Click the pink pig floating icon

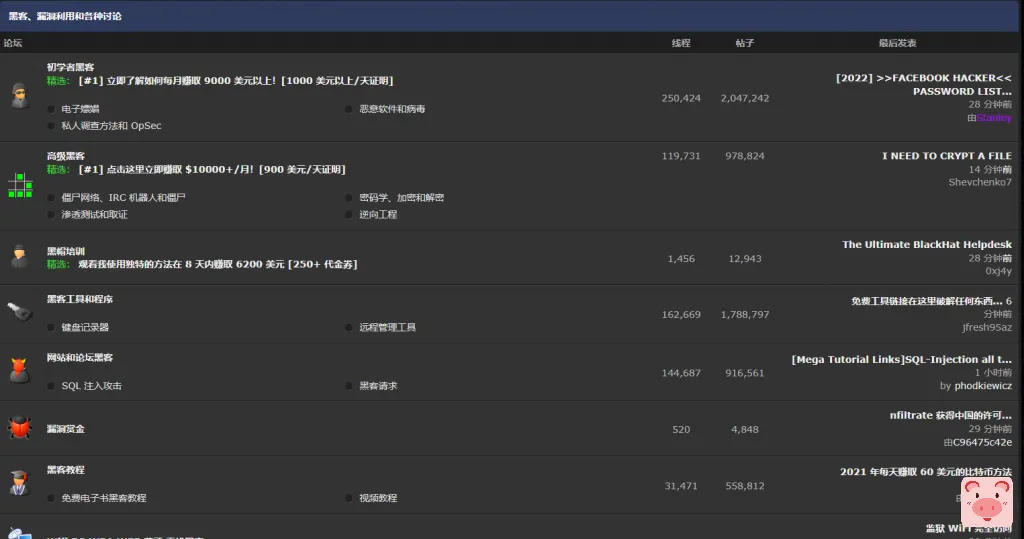pos(987,501)
